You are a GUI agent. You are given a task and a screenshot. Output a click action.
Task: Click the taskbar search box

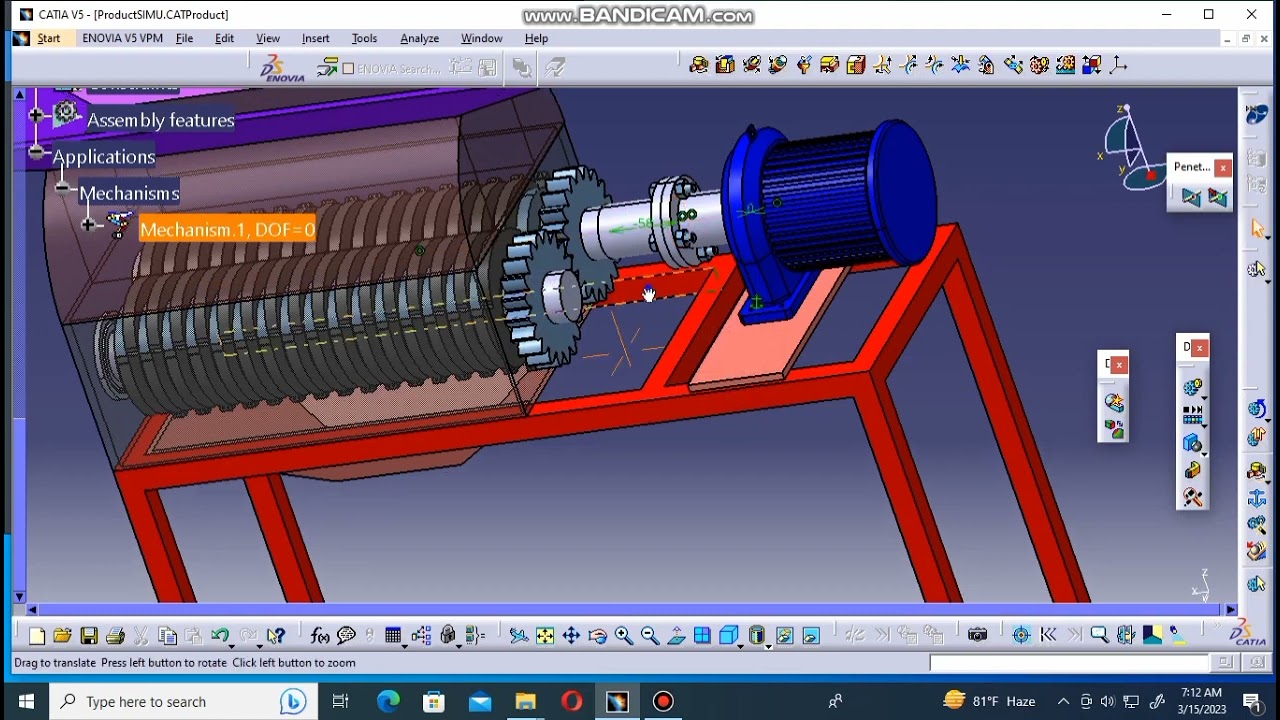click(x=183, y=701)
